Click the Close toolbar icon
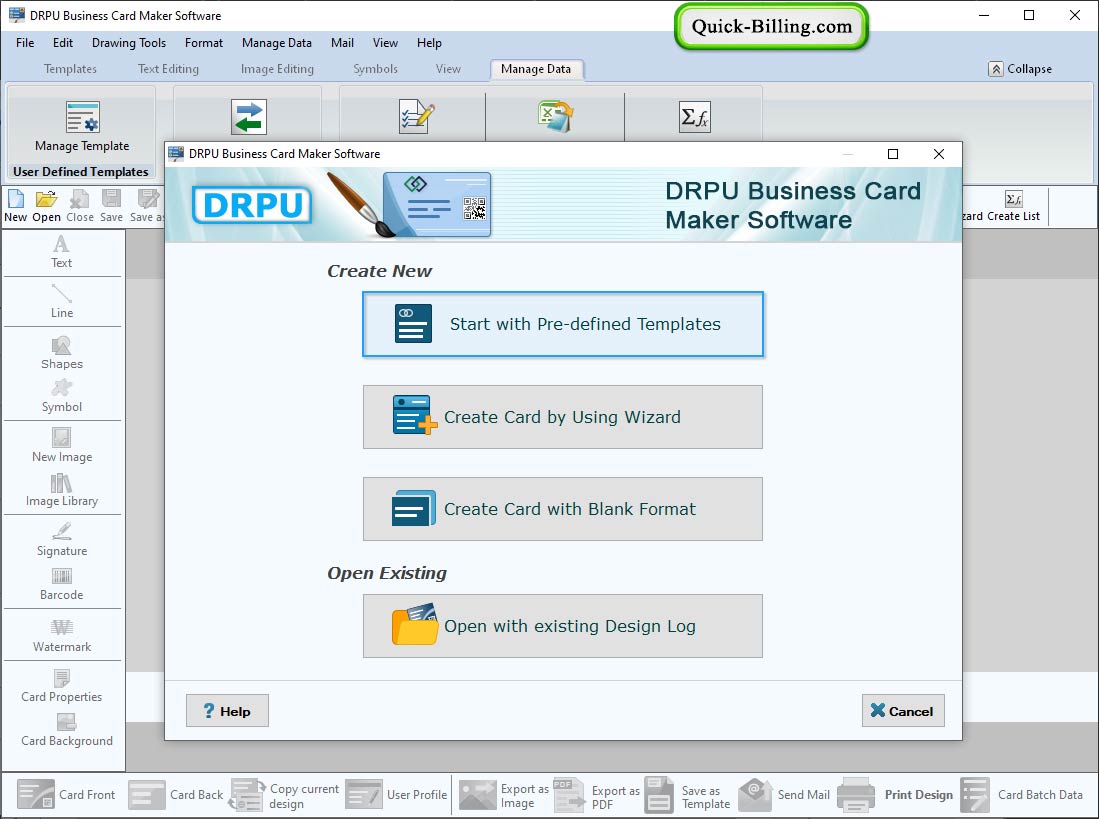Screen dimensions: 1099x819 pyautogui.click(x=80, y=206)
